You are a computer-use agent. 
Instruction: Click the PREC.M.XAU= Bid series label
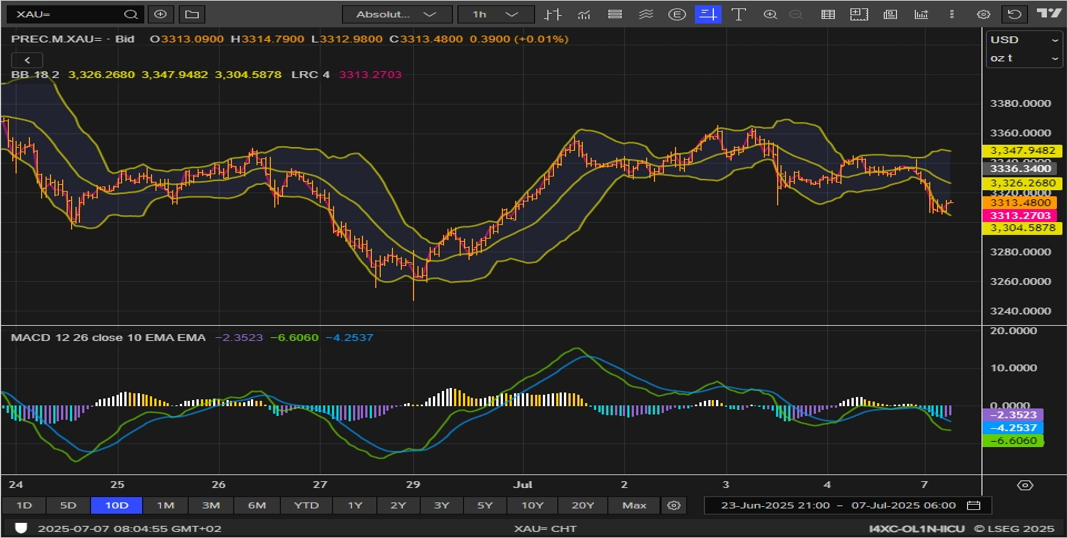[x=73, y=39]
